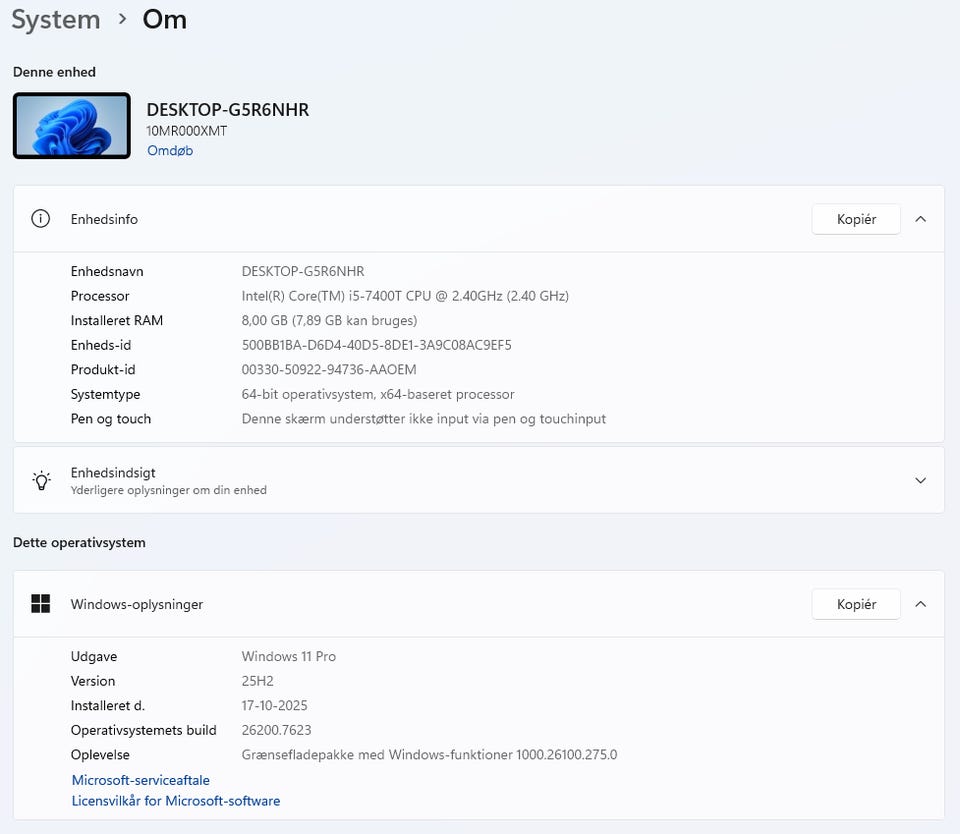The width and height of the screenshot is (960, 834).
Task: Click the device wallpaper thumbnail
Action: click(x=72, y=126)
